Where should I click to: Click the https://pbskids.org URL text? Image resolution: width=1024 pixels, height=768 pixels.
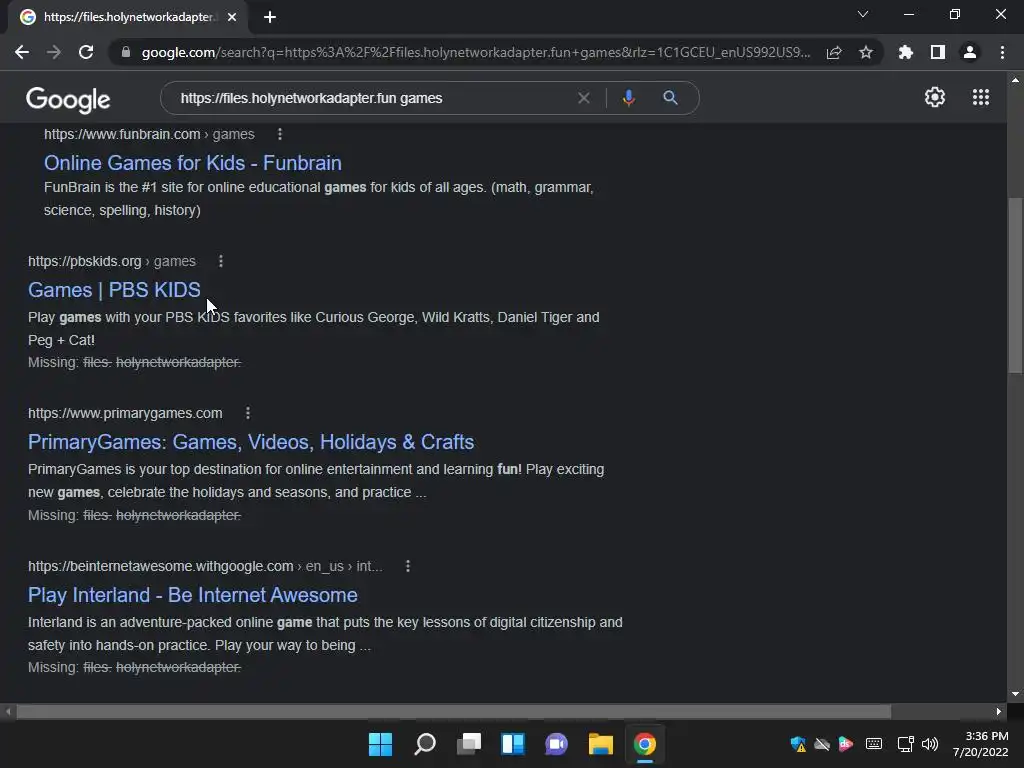(x=84, y=261)
